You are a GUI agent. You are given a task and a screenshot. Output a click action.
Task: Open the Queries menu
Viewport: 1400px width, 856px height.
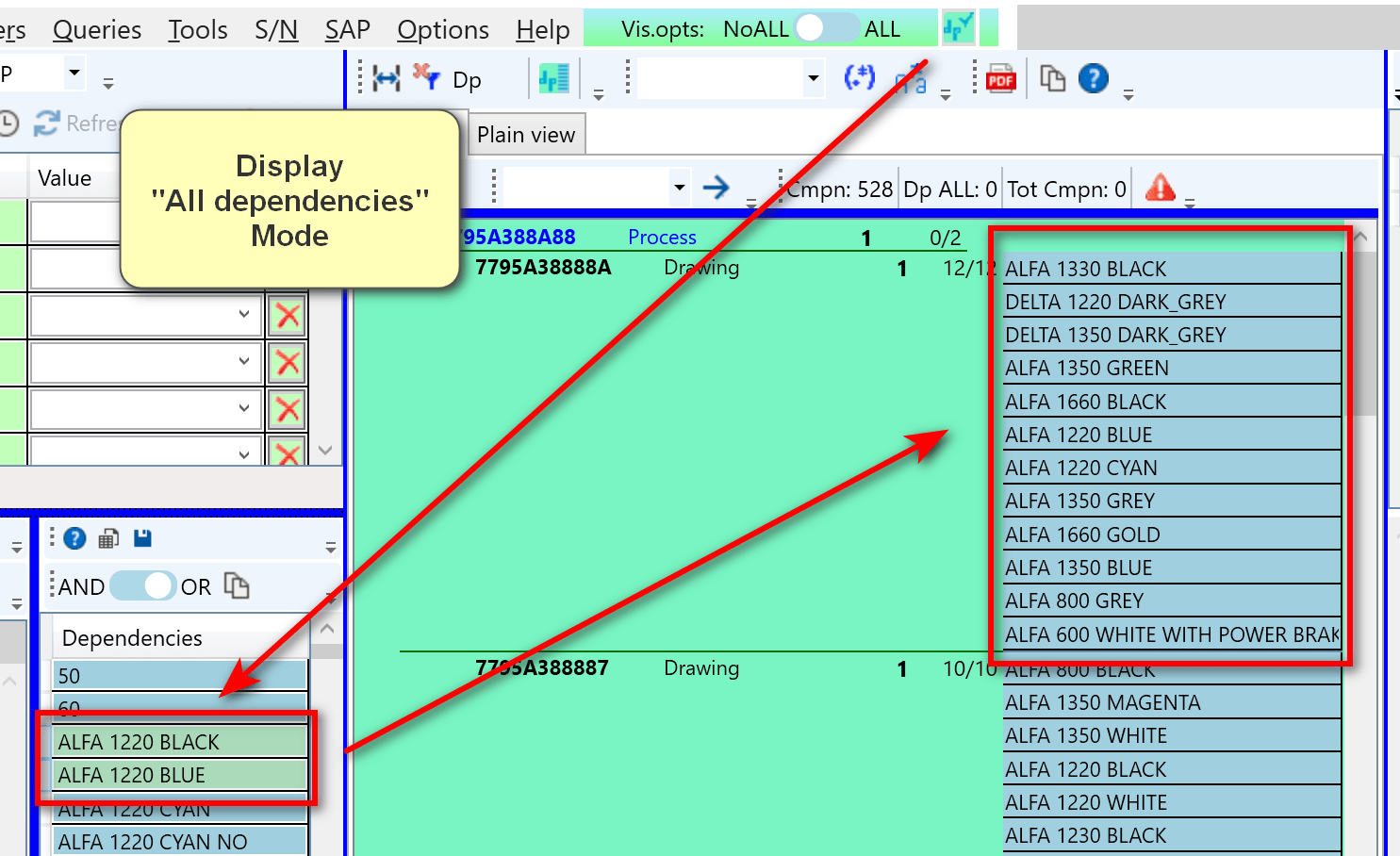coord(96,29)
